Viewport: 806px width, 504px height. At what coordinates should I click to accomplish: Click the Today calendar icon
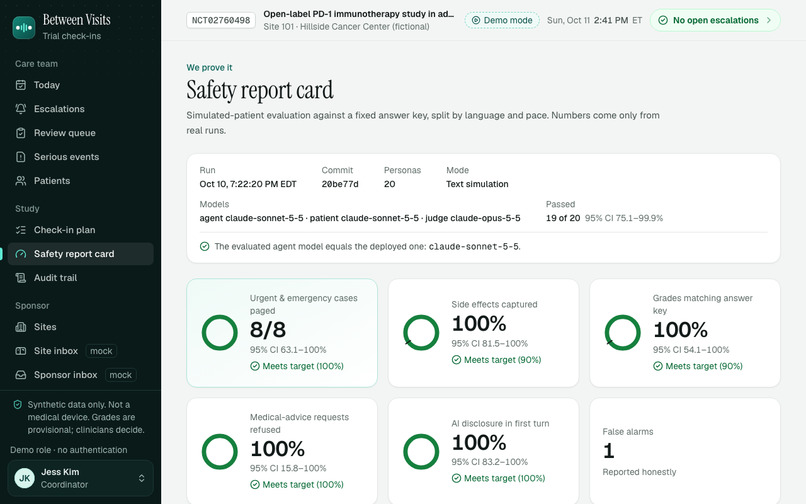coord(21,85)
